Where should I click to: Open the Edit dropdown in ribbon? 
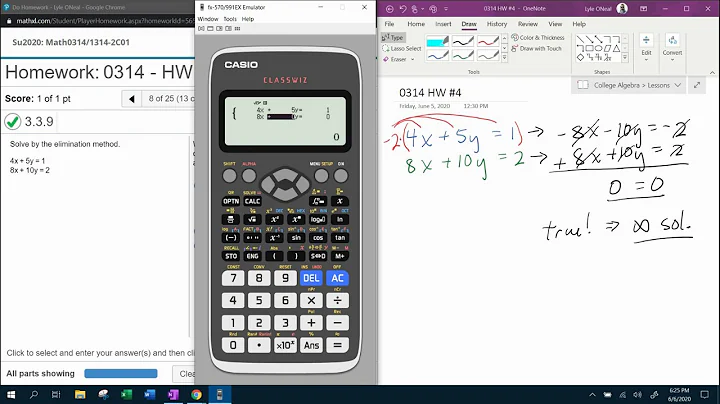coord(647,48)
